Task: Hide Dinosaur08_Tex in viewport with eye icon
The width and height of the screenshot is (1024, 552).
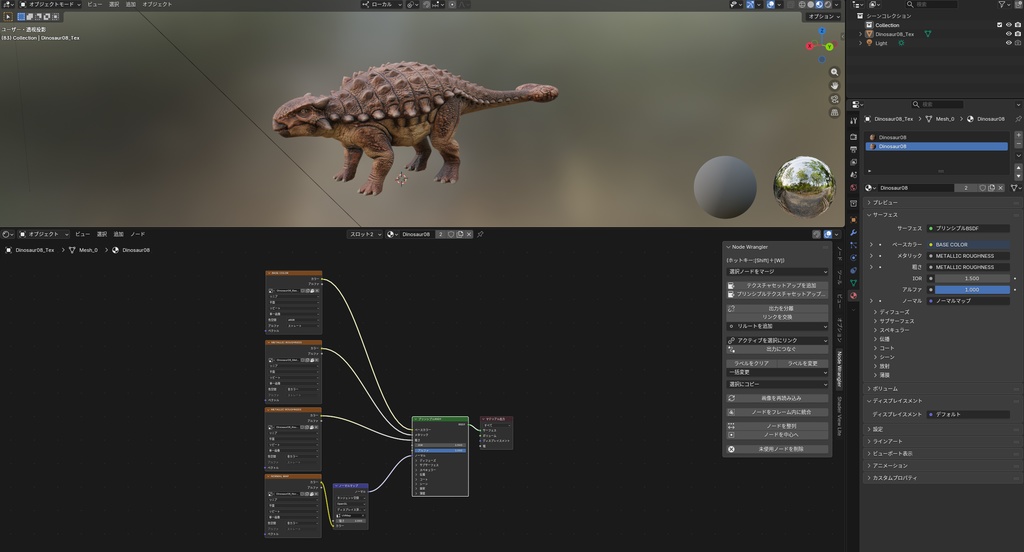Action: (1008, 34)
